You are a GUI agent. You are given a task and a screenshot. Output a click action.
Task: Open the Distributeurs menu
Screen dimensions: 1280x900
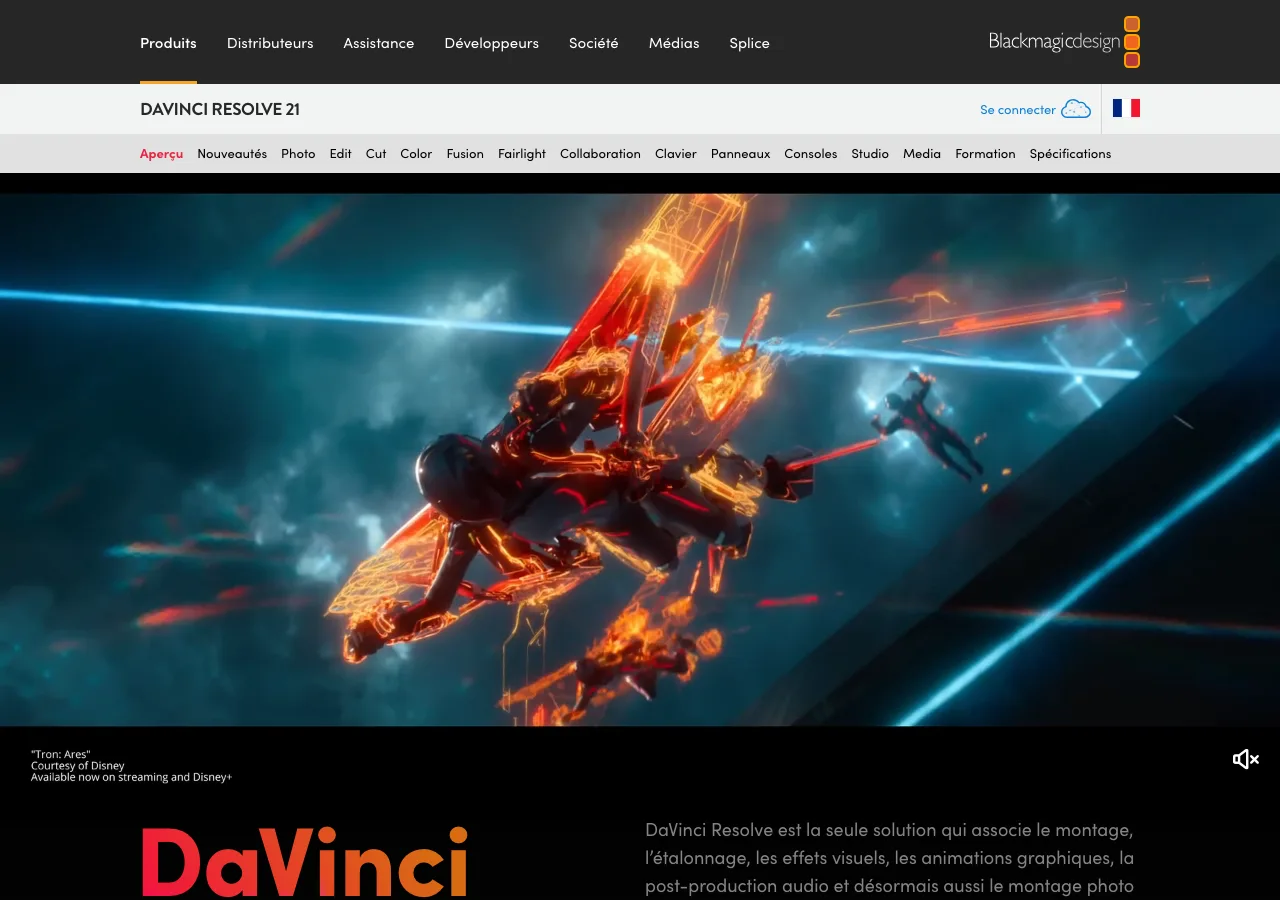click(x=270, y=43)
